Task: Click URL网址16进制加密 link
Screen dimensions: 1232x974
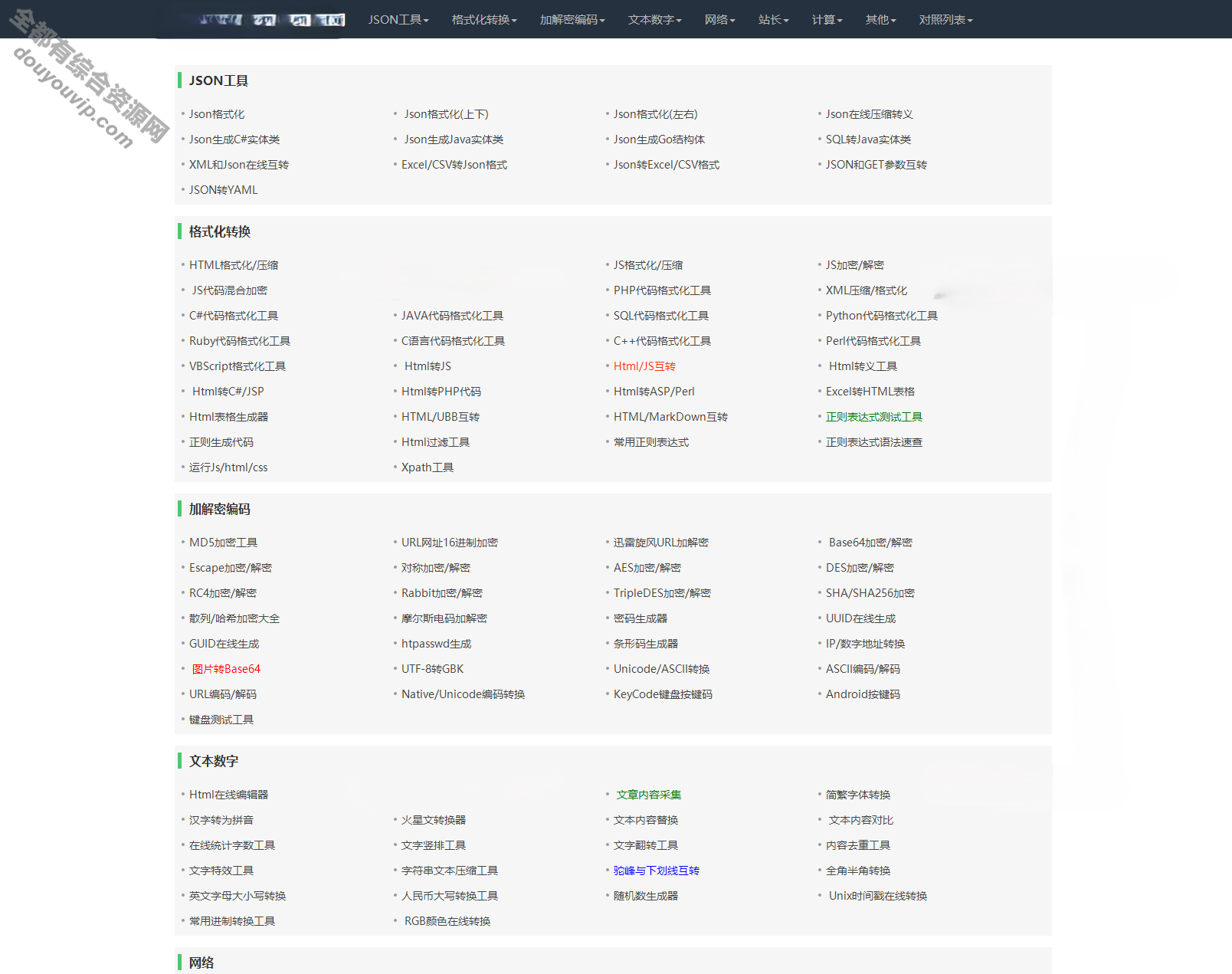Action: [450, 543]
